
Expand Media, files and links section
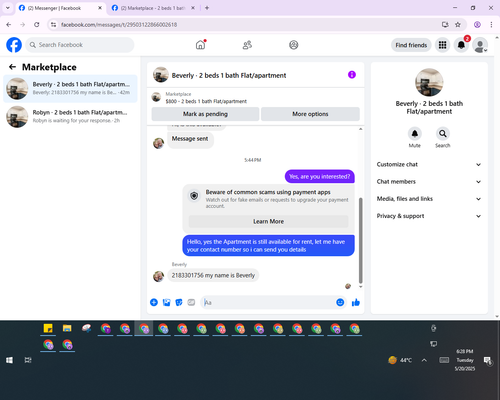(429, 199)
